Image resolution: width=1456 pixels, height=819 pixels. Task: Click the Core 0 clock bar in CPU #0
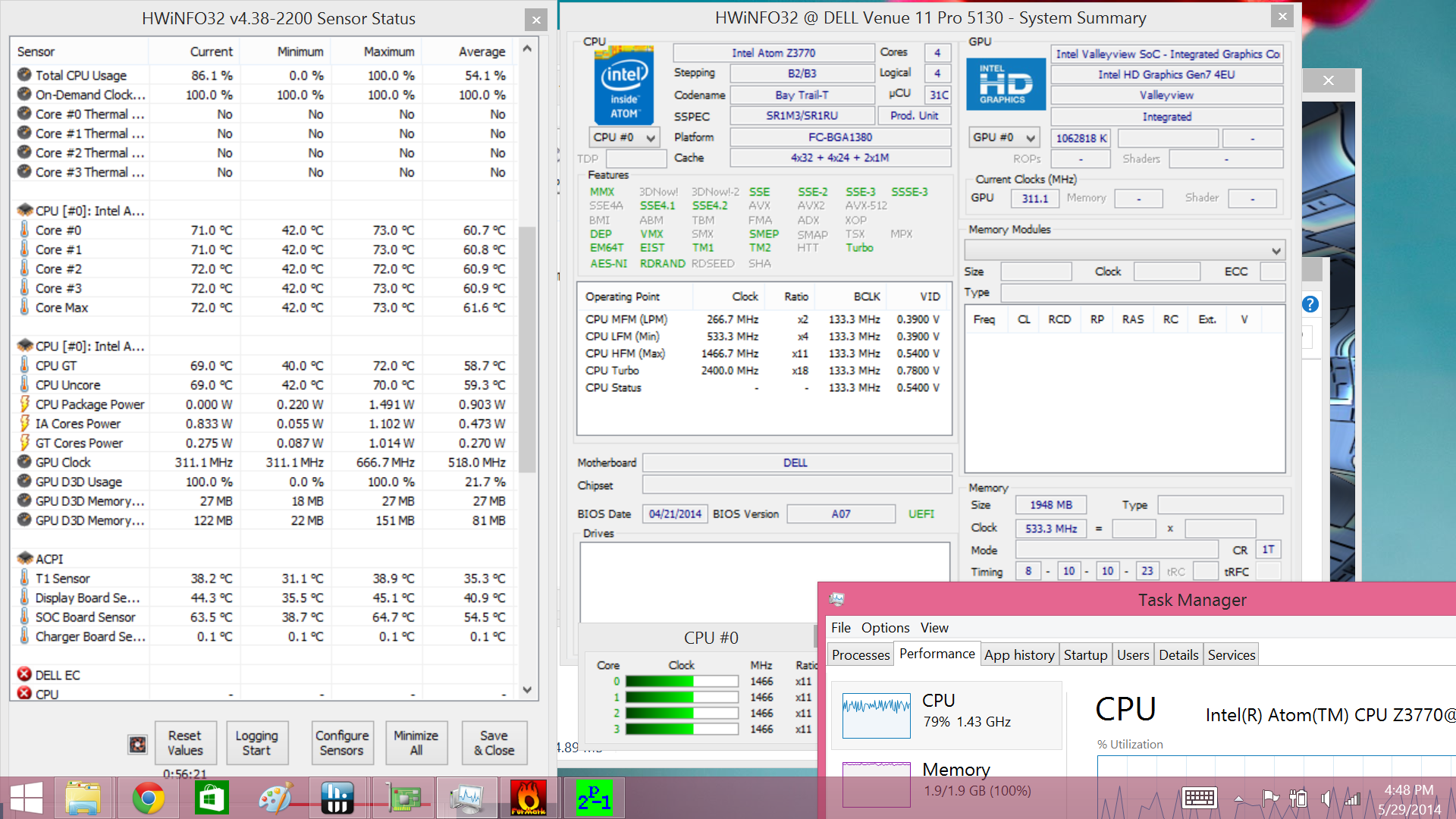coord(681,681)
